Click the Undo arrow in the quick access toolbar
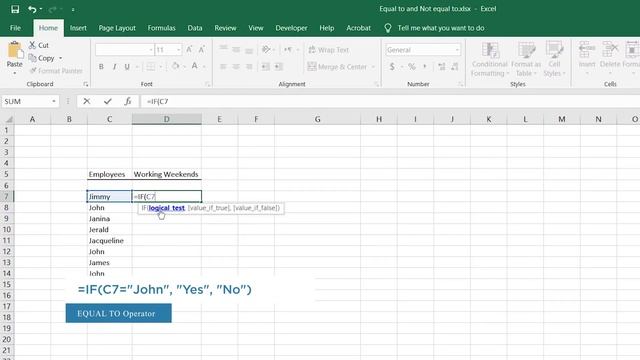Image resolution: width=640 pixels, height=360 pixels. [x=32, y=9]
